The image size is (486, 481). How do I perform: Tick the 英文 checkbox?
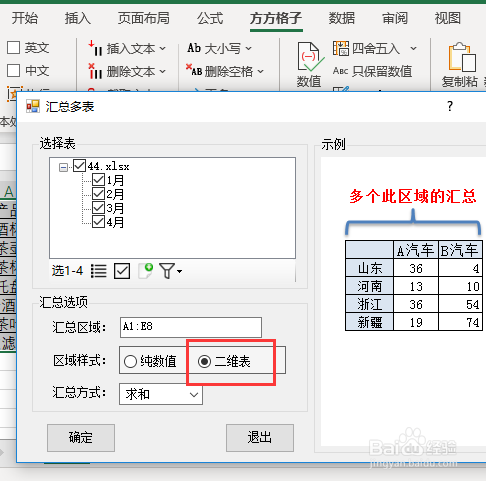pos(13,48)
